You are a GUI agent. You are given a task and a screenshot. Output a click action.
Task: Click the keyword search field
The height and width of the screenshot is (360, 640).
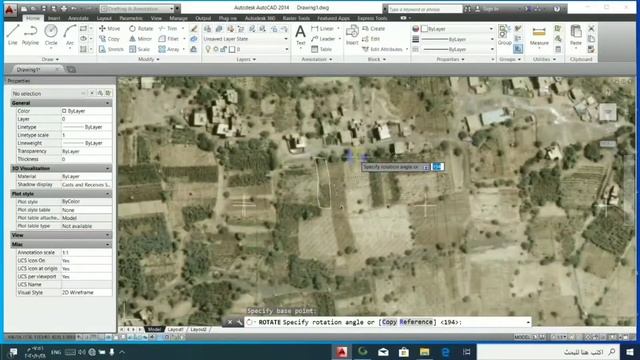424,9
